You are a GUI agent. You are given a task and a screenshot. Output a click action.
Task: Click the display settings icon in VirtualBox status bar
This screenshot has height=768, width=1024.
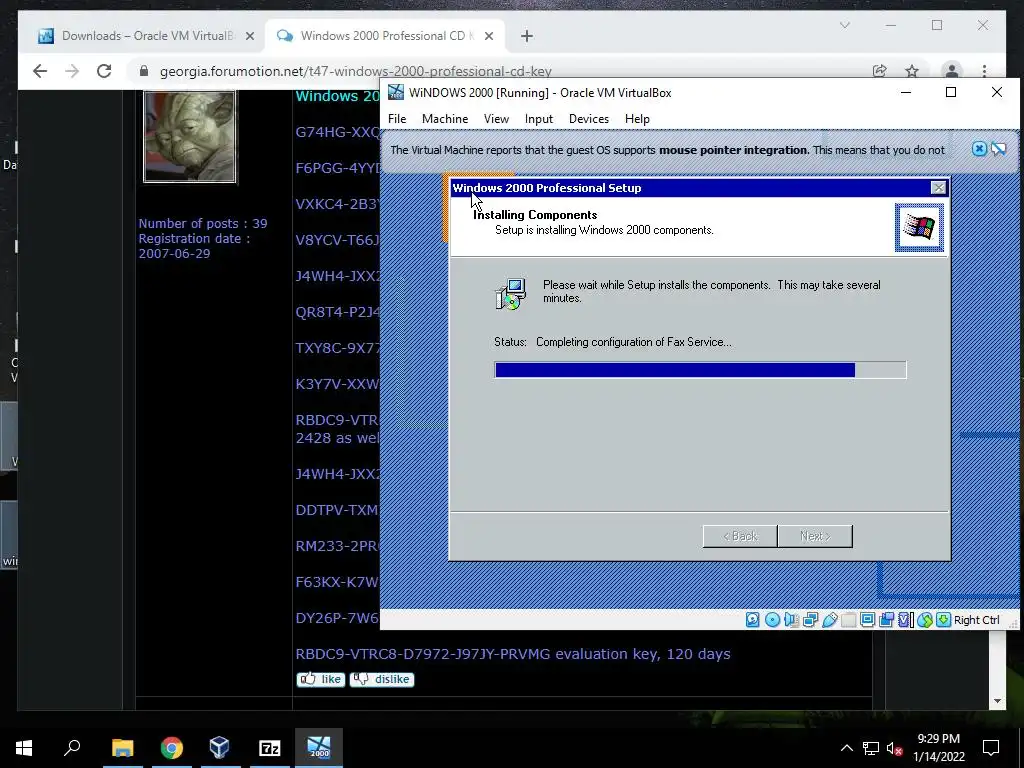(867, 620)
